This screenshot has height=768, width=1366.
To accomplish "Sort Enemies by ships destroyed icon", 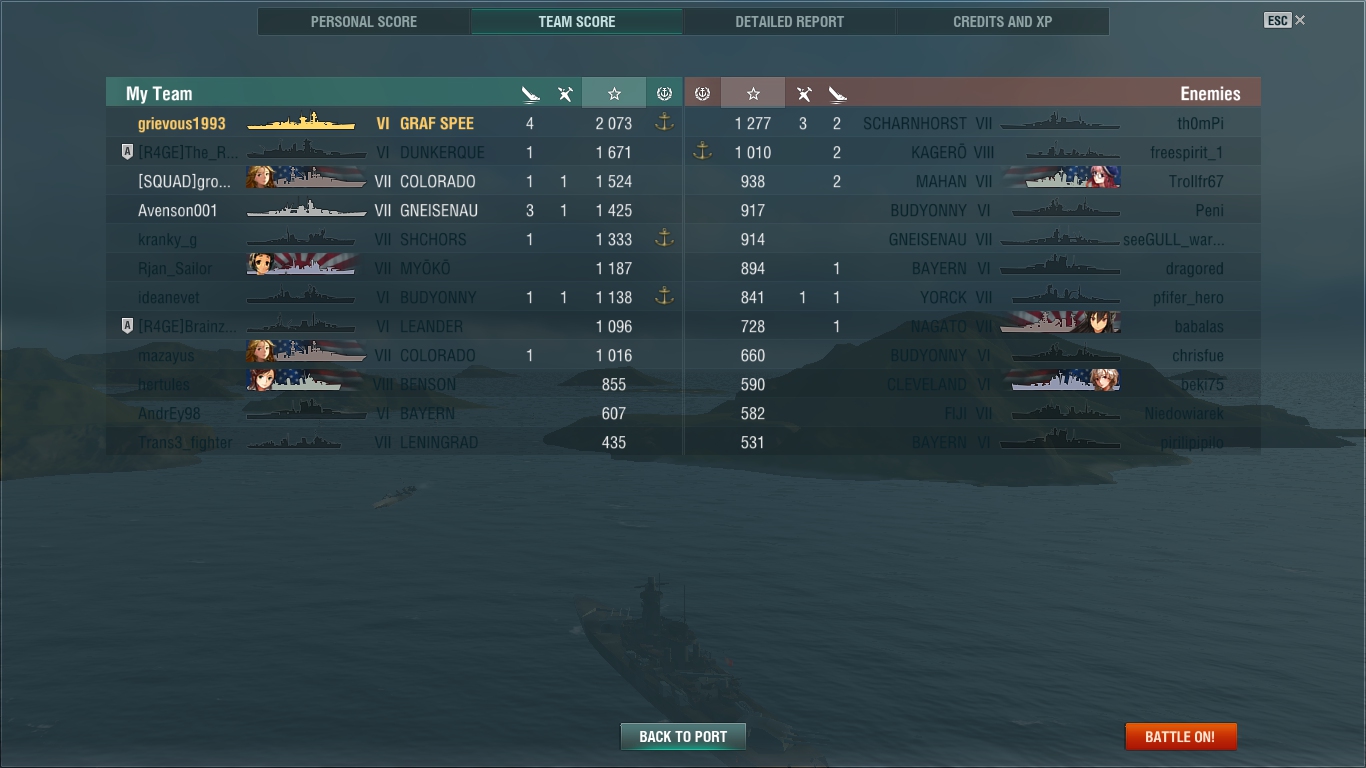I will pos(838,94).
